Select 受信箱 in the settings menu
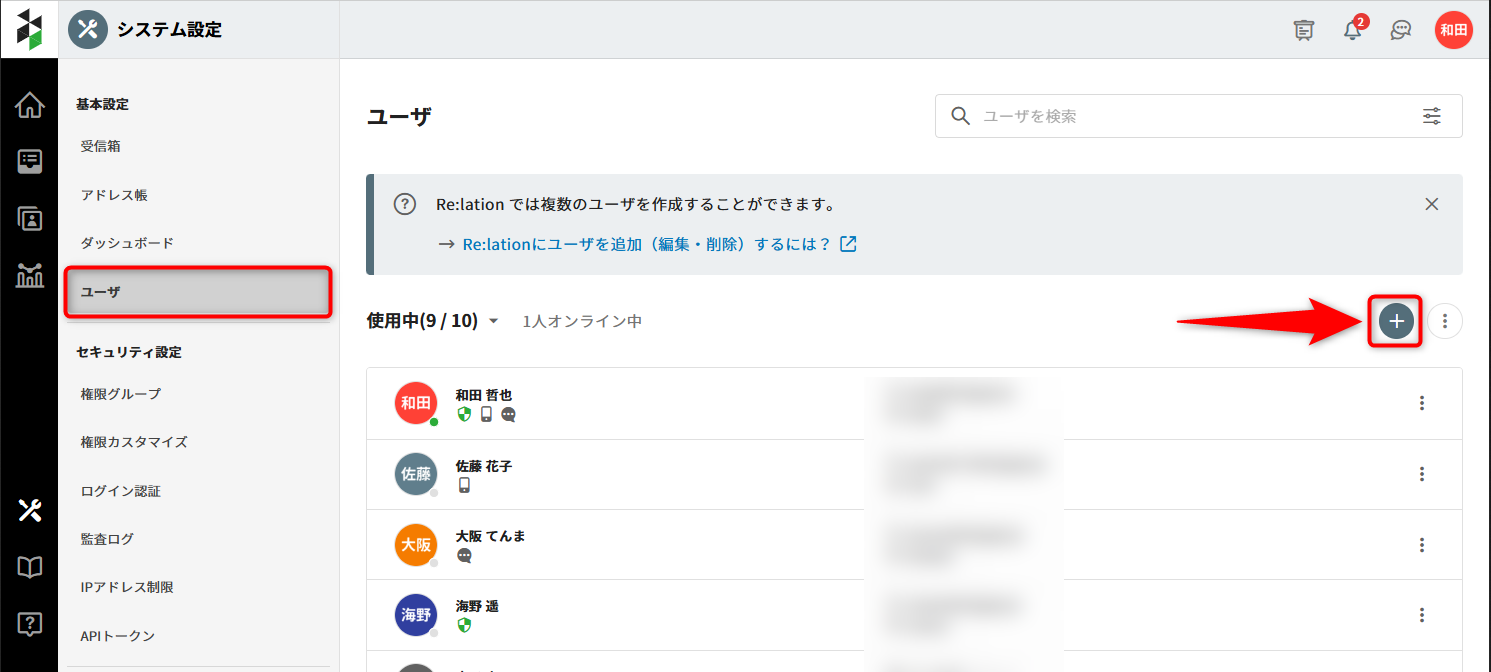The image size is (1491, 672). pyautogui.click(x=101, y=146)
